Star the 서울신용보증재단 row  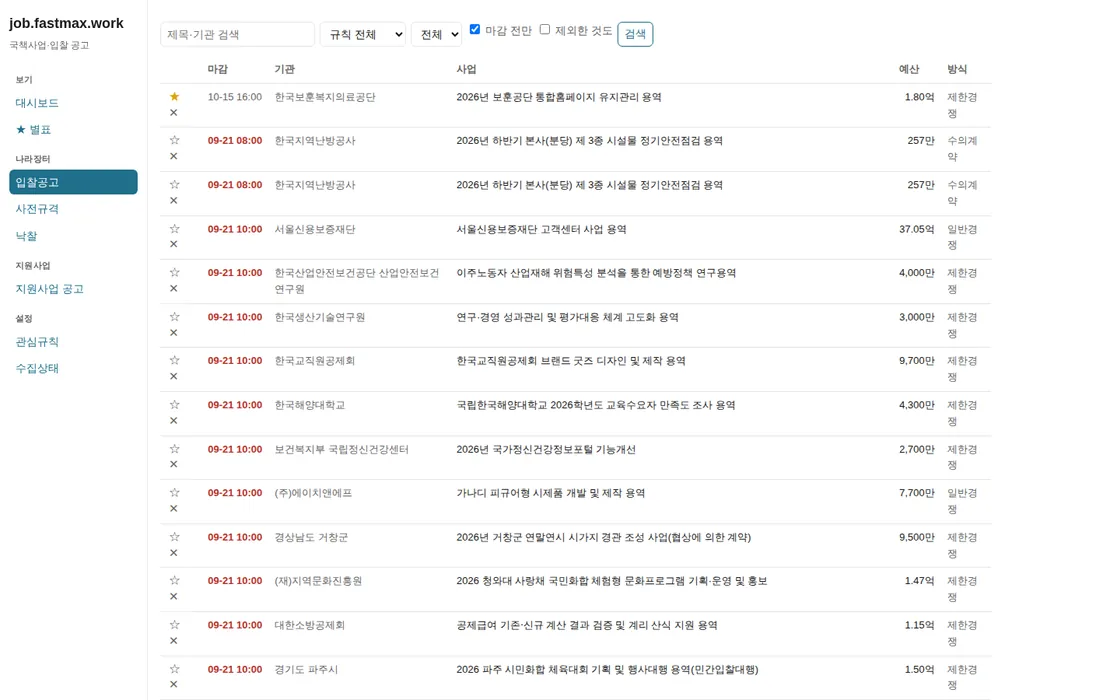point(174,229)
